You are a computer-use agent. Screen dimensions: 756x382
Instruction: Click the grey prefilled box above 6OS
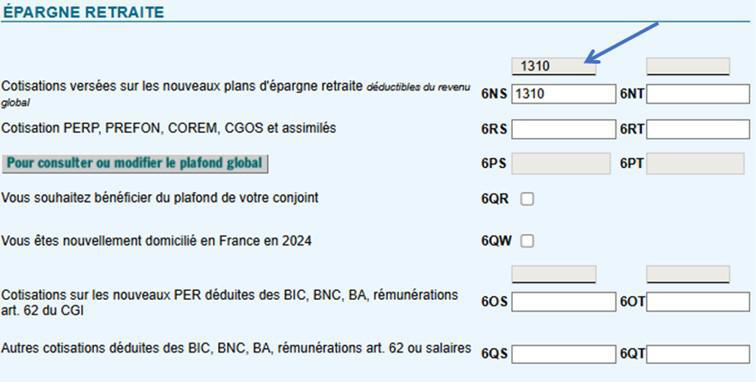(x=554, y=274)
